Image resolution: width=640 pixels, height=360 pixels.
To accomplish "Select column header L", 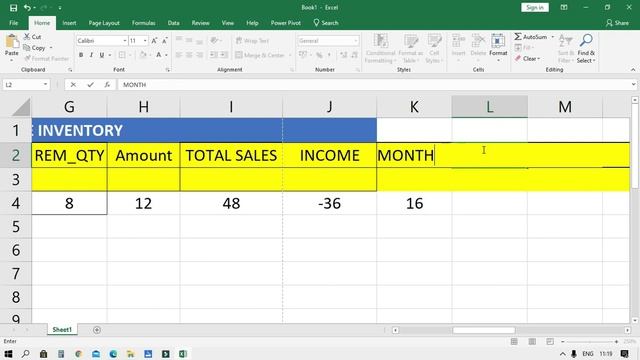I will (x=489, y=107).
